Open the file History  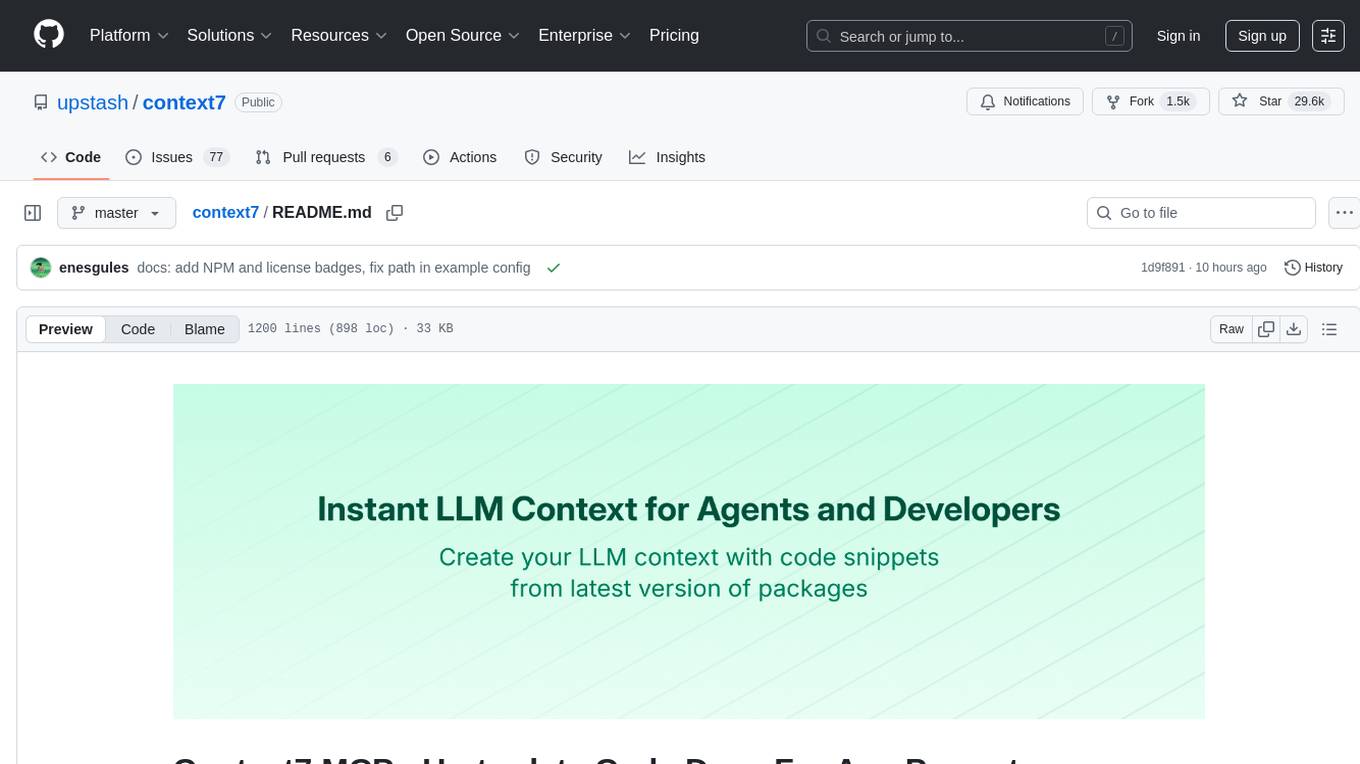tap(1313, 267)
